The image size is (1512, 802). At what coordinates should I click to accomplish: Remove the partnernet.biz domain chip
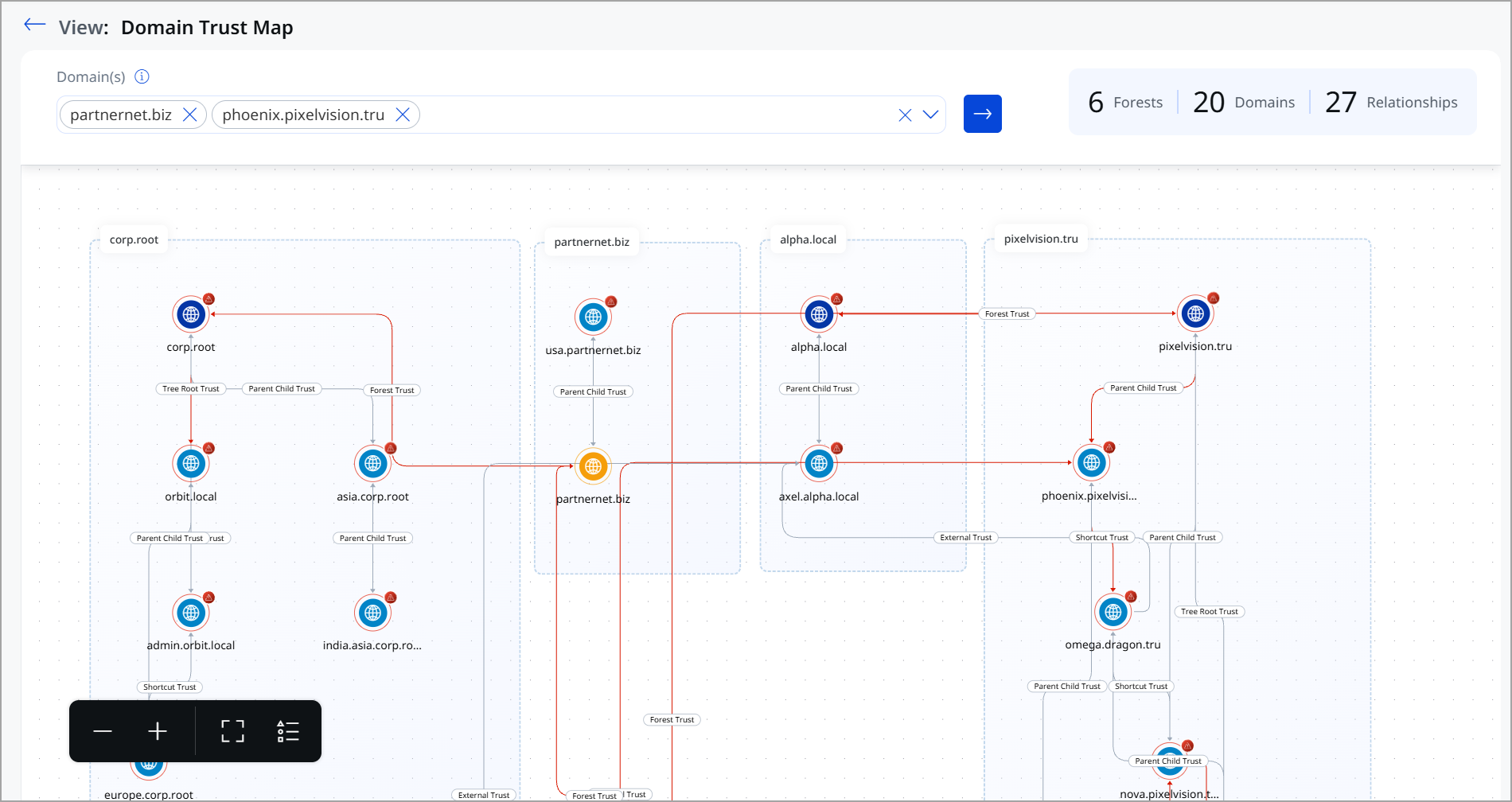[x=189, y=115]
